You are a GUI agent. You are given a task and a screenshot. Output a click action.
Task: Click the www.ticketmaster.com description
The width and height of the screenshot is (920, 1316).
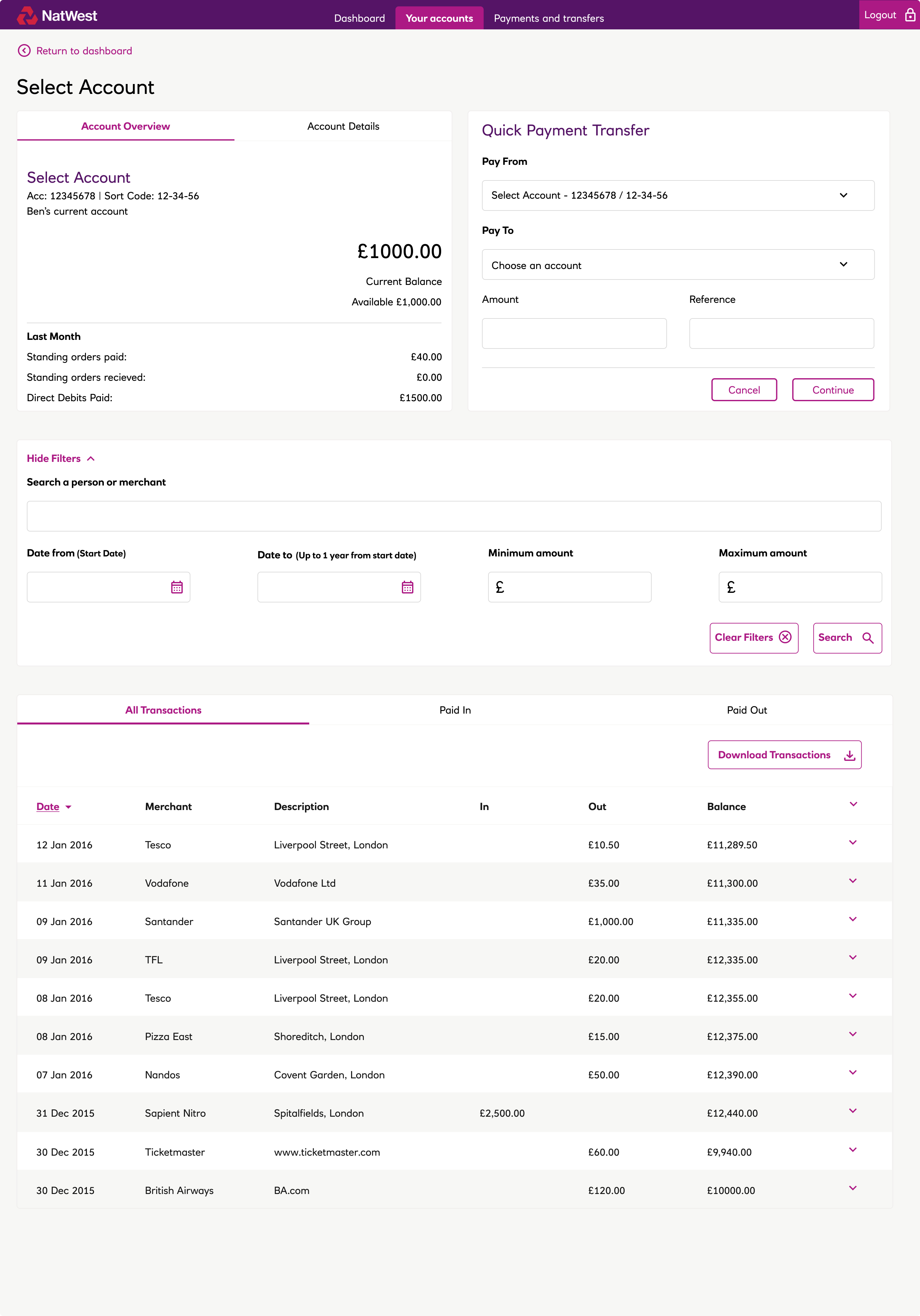pos(327,1152)
